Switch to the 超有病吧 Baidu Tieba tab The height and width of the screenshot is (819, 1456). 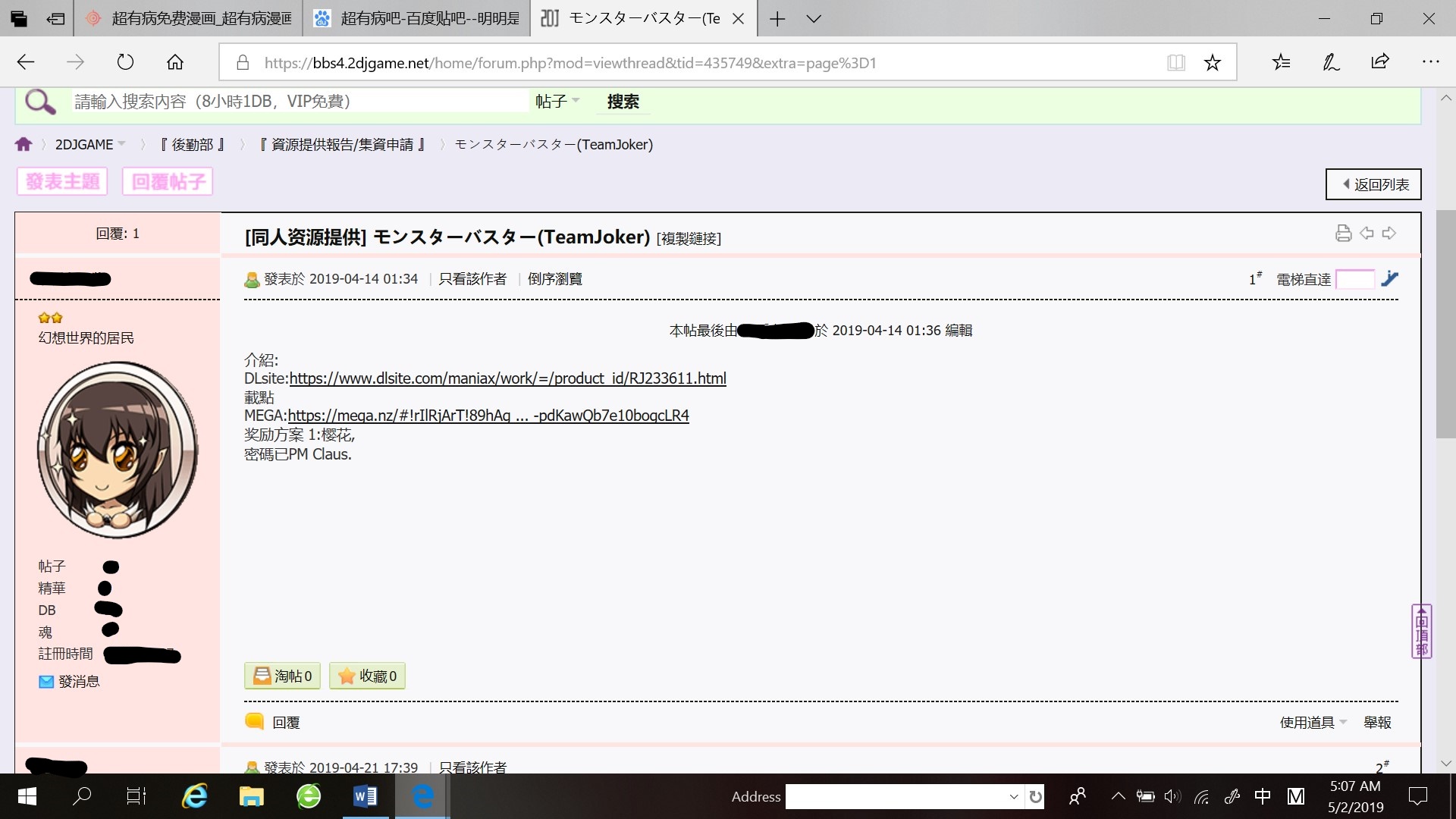pyautogui.click(x=417, y=19)
